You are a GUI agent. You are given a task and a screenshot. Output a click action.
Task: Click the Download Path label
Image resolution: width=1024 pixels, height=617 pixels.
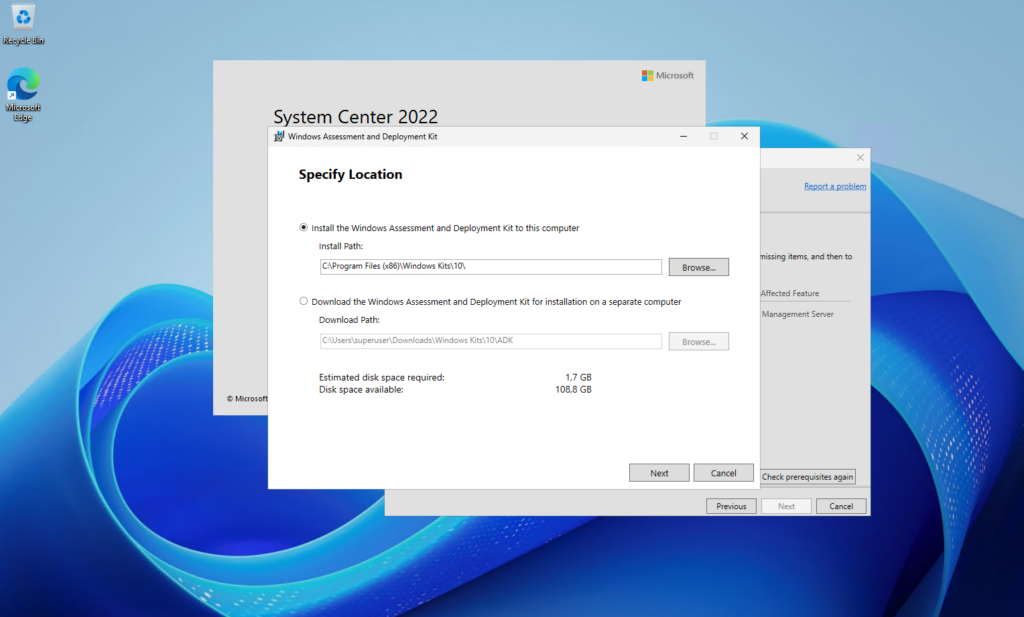(x=349, y=320)
